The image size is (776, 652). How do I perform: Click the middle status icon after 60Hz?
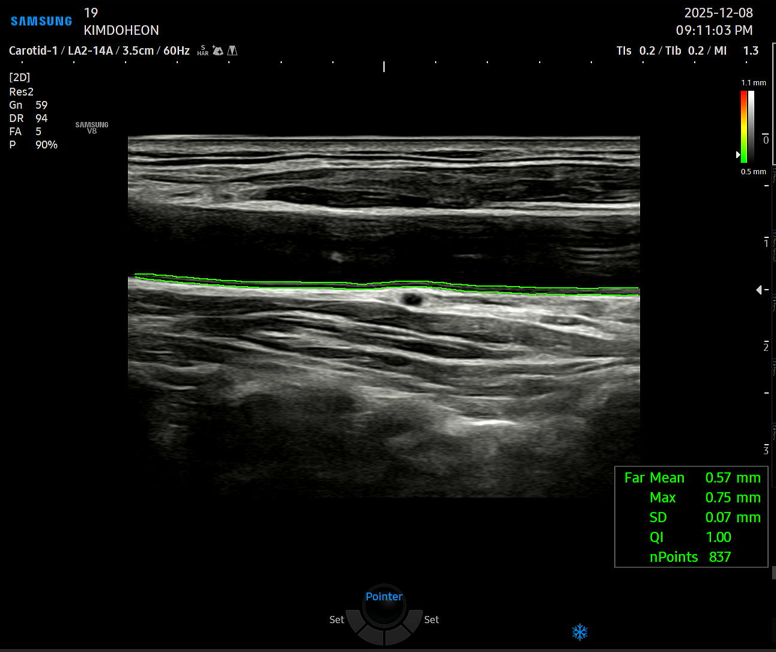point(217,50)
